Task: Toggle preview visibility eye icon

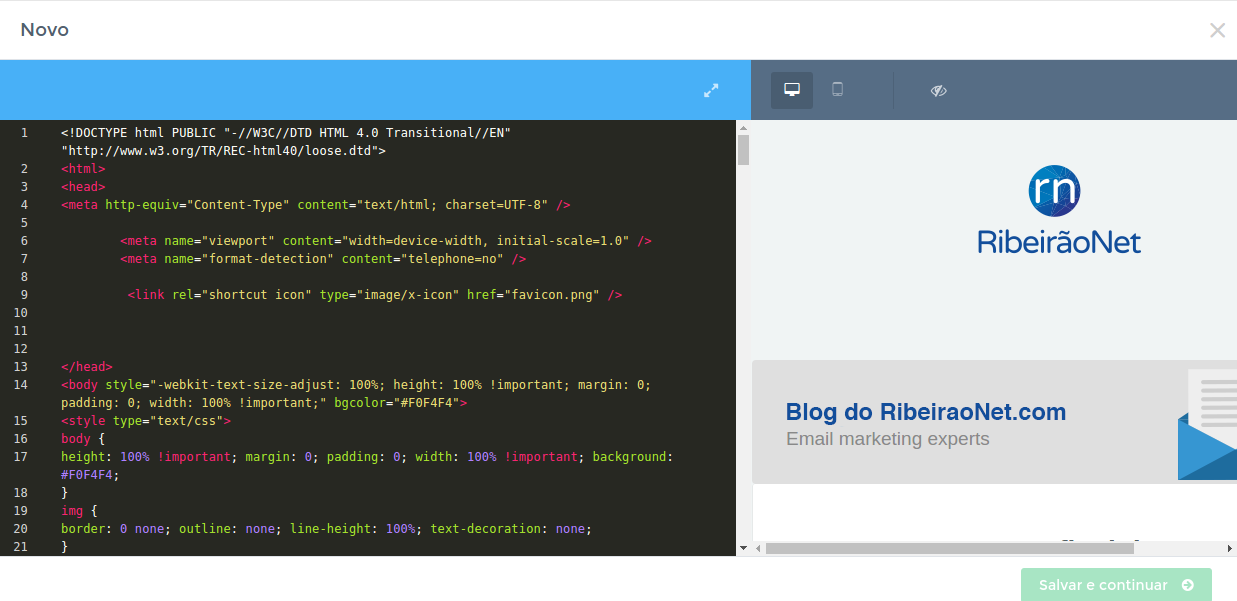Action: tap(938, 90)
